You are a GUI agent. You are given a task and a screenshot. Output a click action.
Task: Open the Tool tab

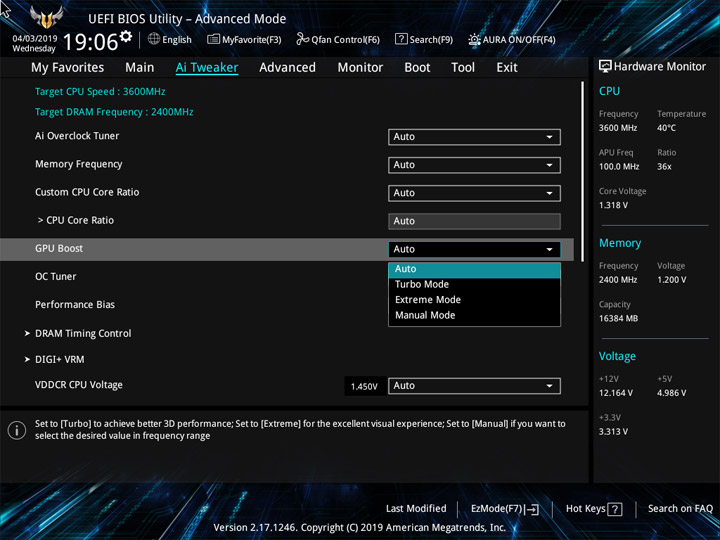click(463, 68)
